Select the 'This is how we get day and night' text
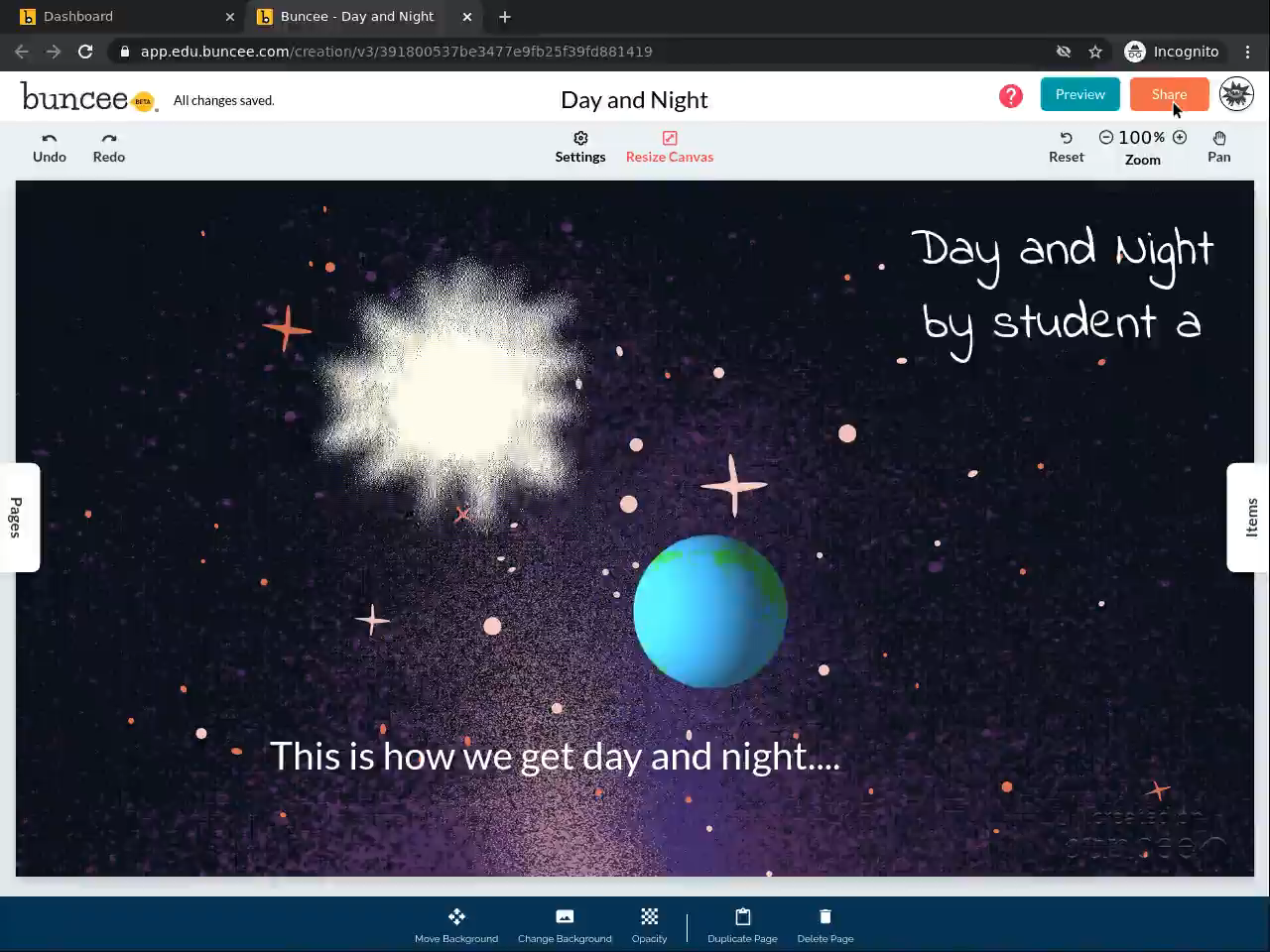The image size is (1270, 952). 555,757
